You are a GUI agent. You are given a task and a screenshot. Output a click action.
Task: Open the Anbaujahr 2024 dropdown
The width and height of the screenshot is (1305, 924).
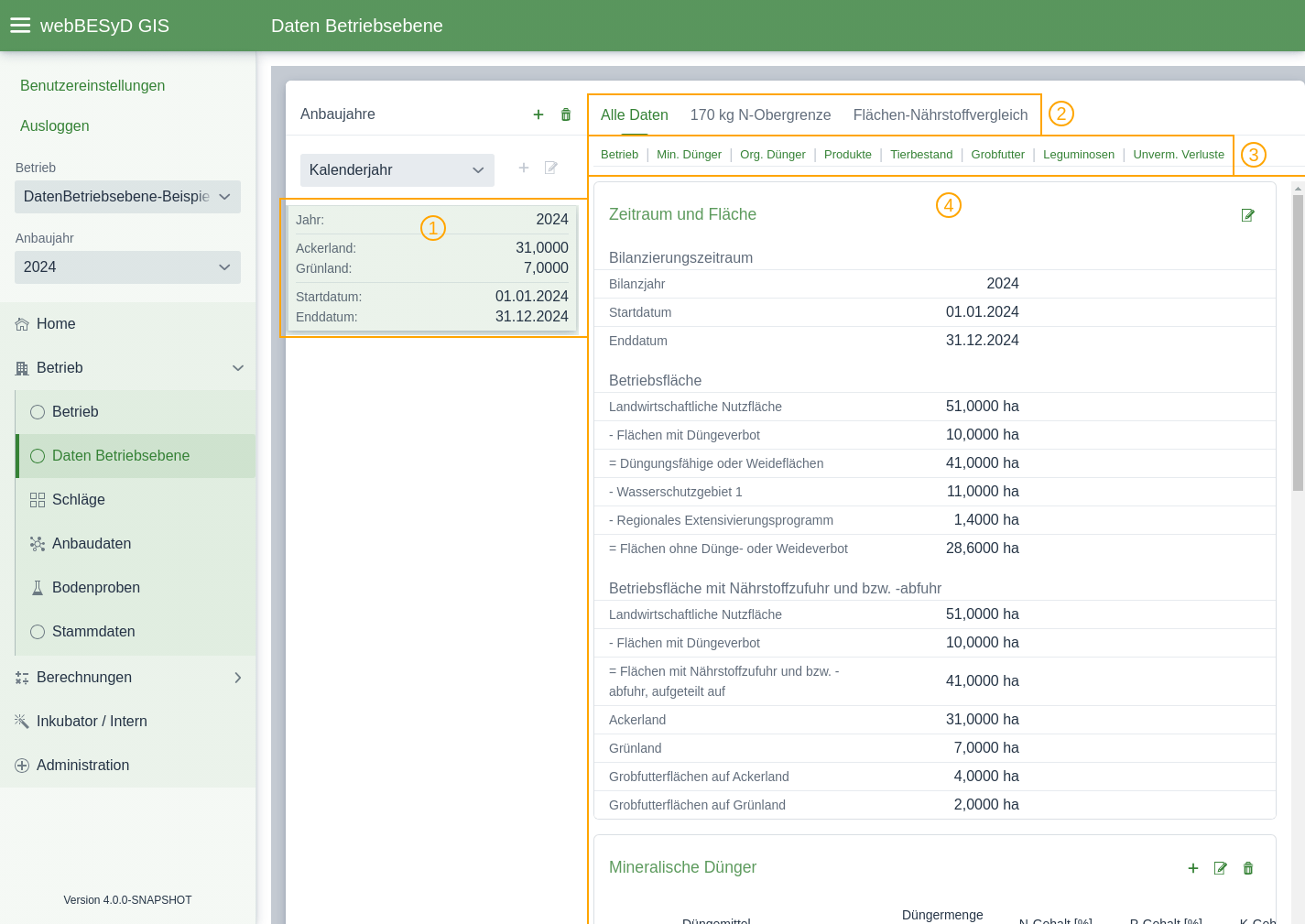point(127,267)
